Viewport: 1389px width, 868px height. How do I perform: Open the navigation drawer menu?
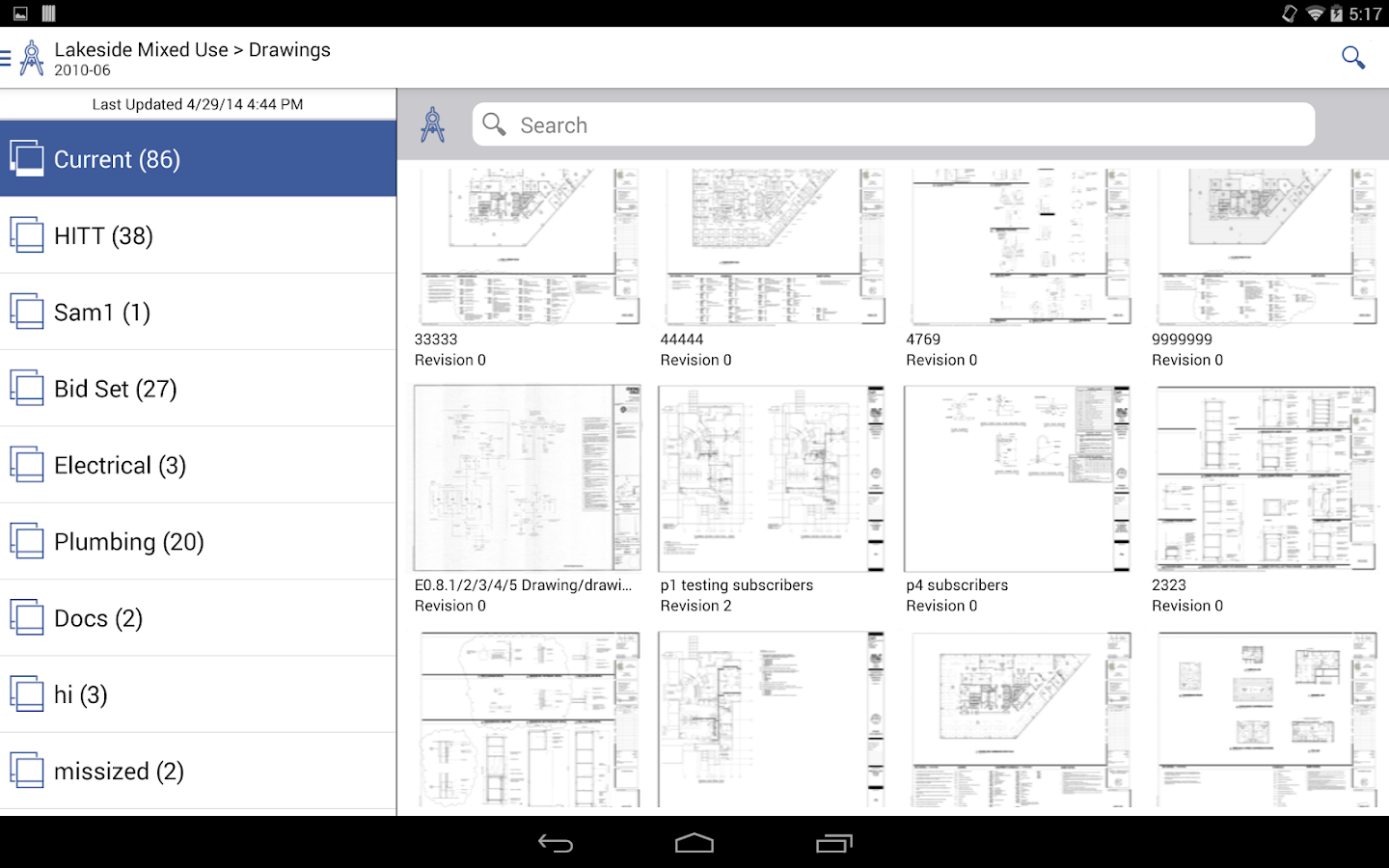click(8, 58)
